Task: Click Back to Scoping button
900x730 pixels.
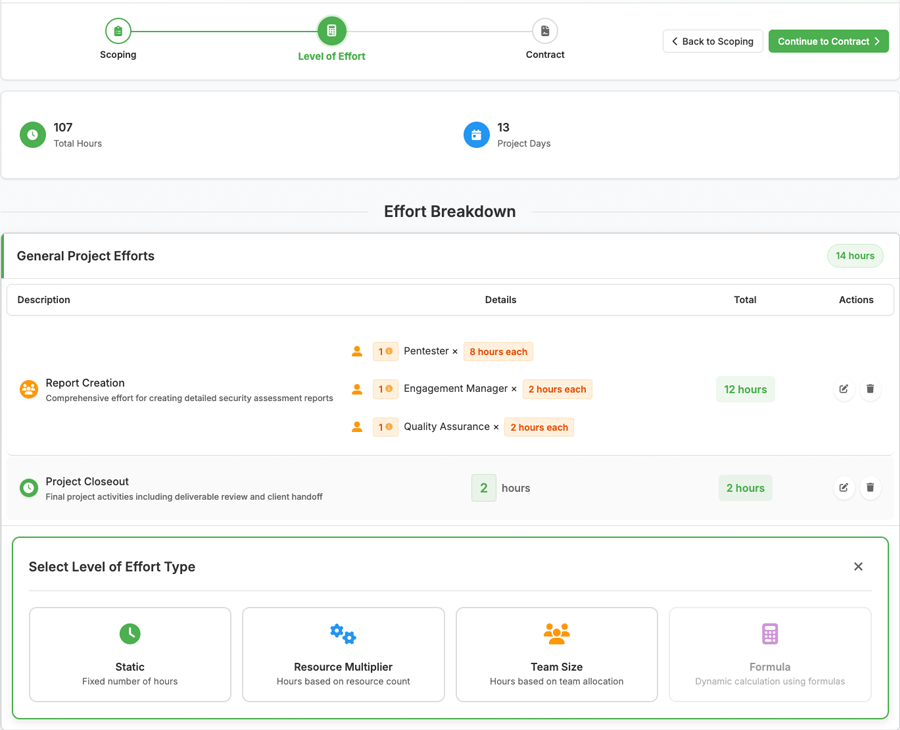Action: (713, 41)
